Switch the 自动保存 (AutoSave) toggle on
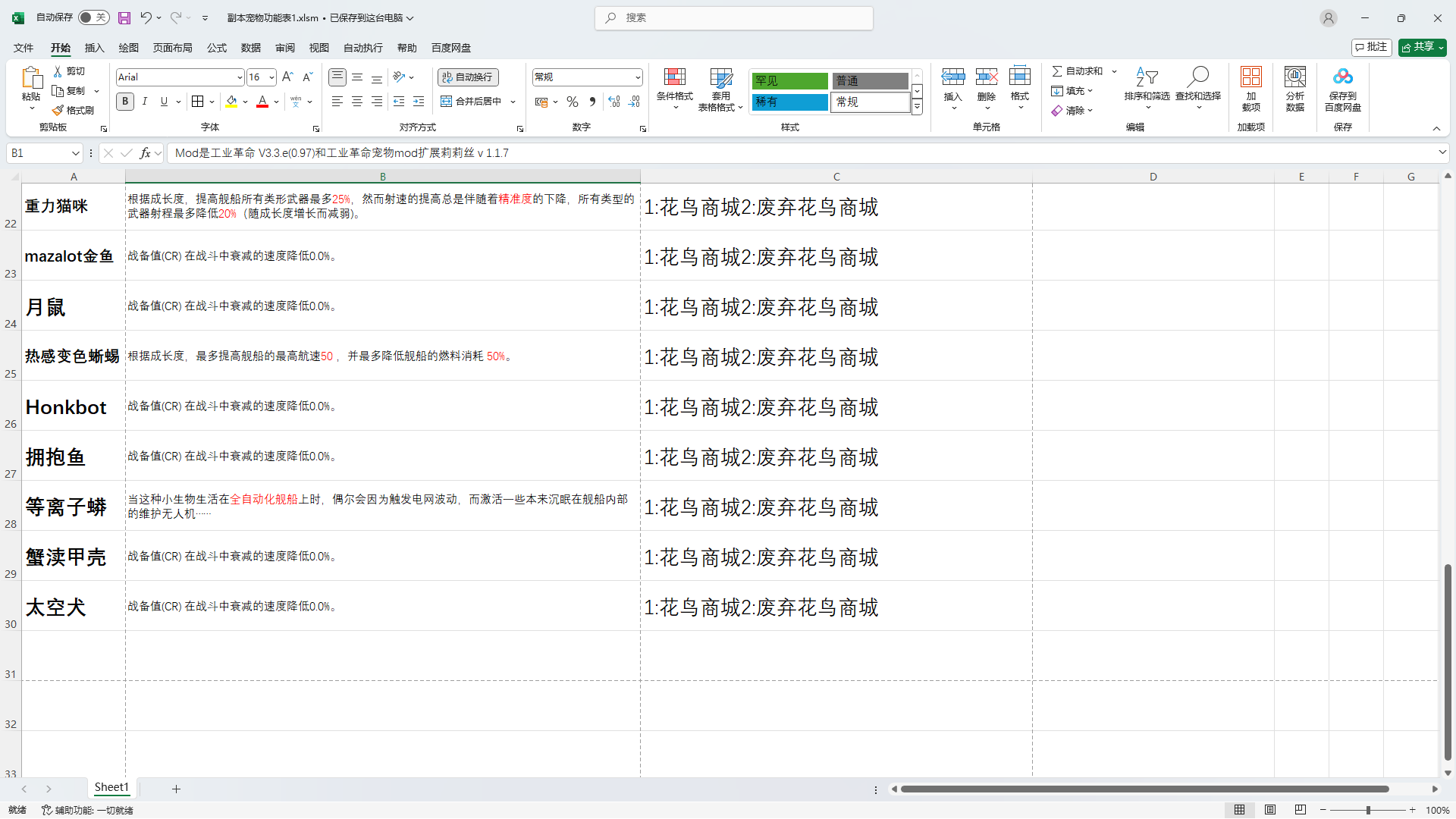This screenshot has width=1456, height=819. (93, 17)
